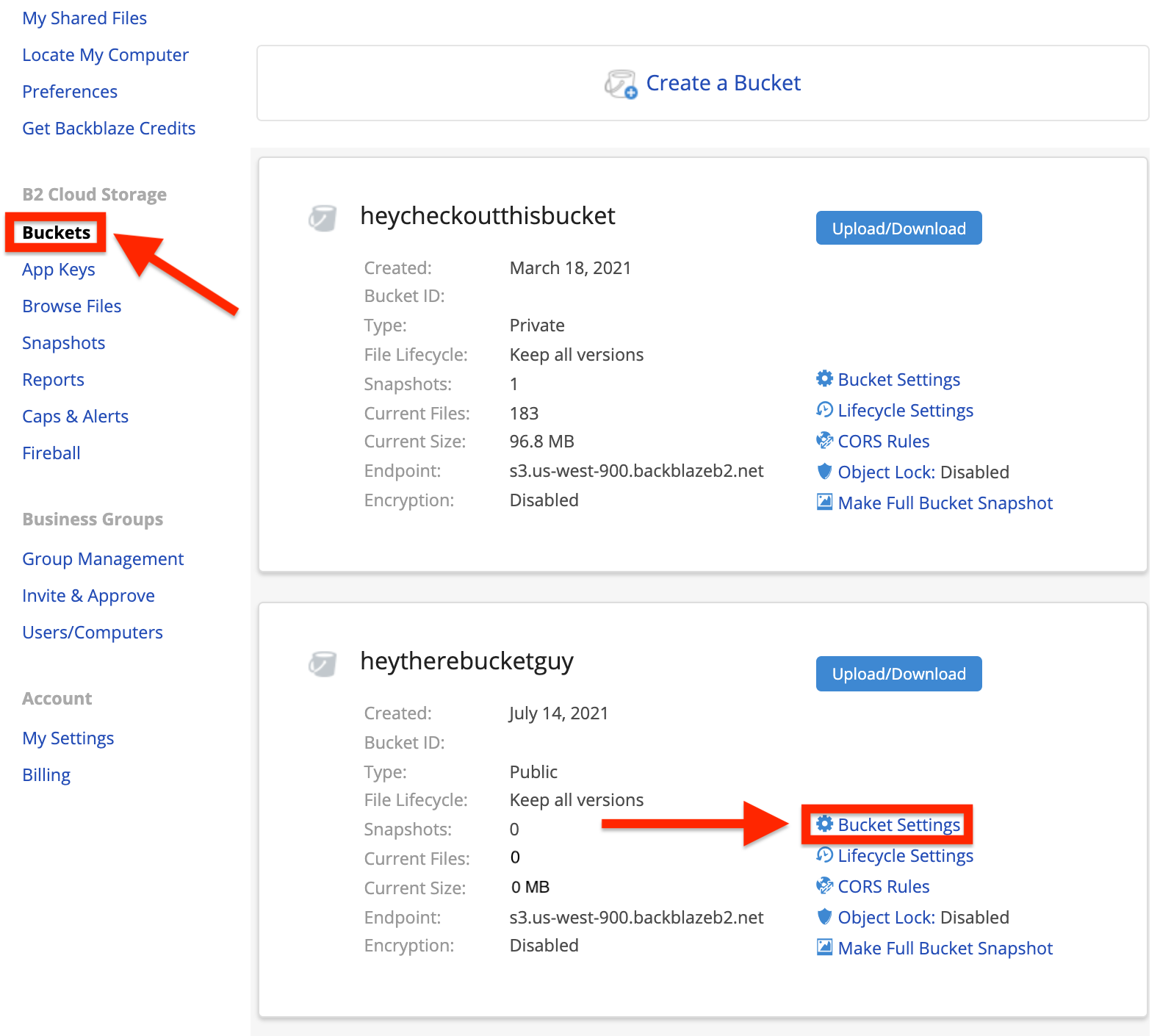Go to Billing page

point(46,775)
